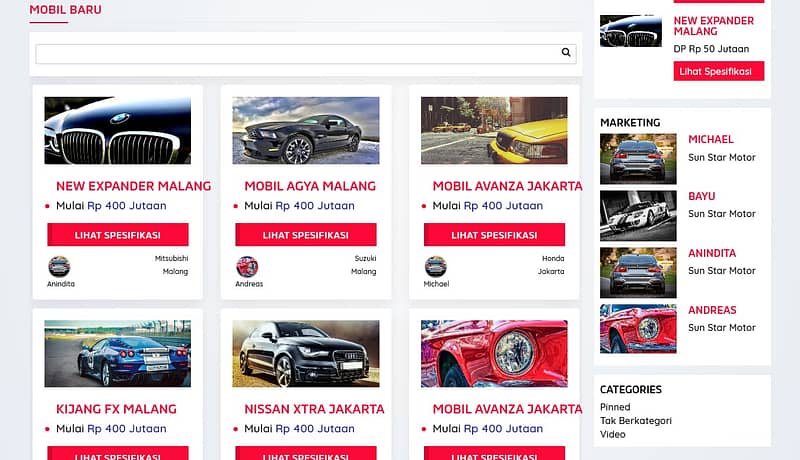Click the Honda brand label
800x460 pixels.
click(553, 259)
